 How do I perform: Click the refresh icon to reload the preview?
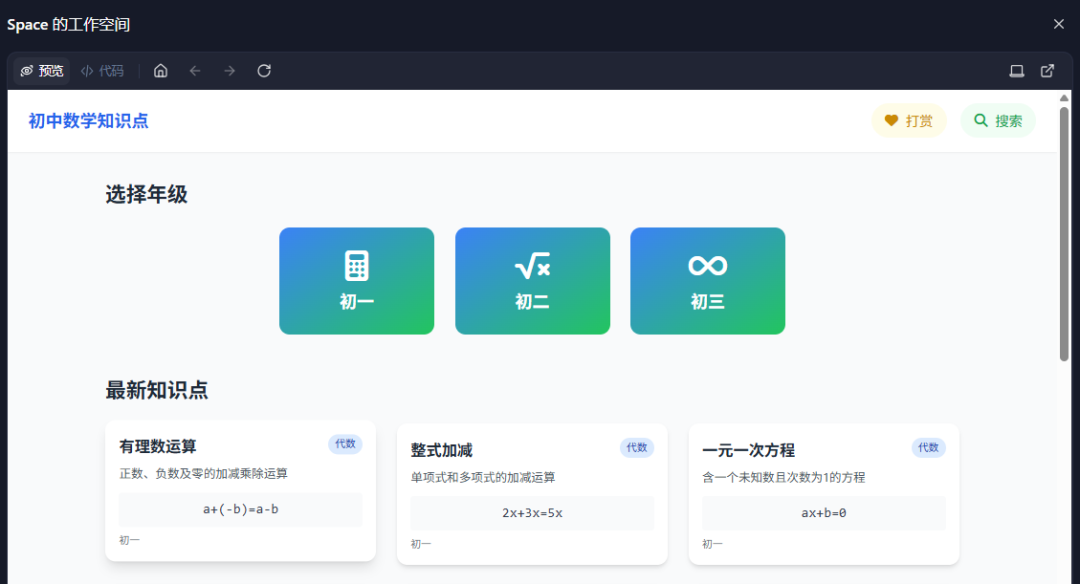[x=263, y=70]
